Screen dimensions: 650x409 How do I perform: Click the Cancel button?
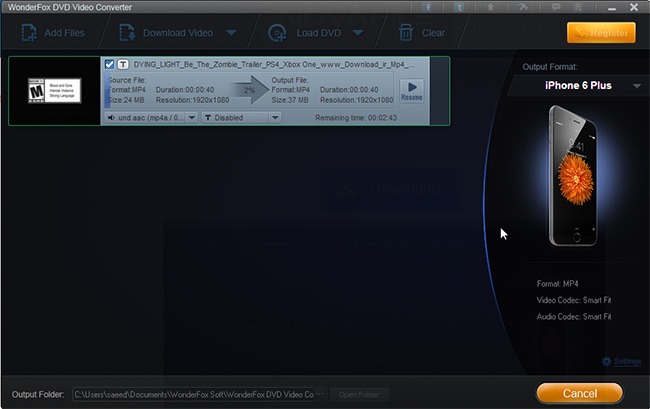579,391
